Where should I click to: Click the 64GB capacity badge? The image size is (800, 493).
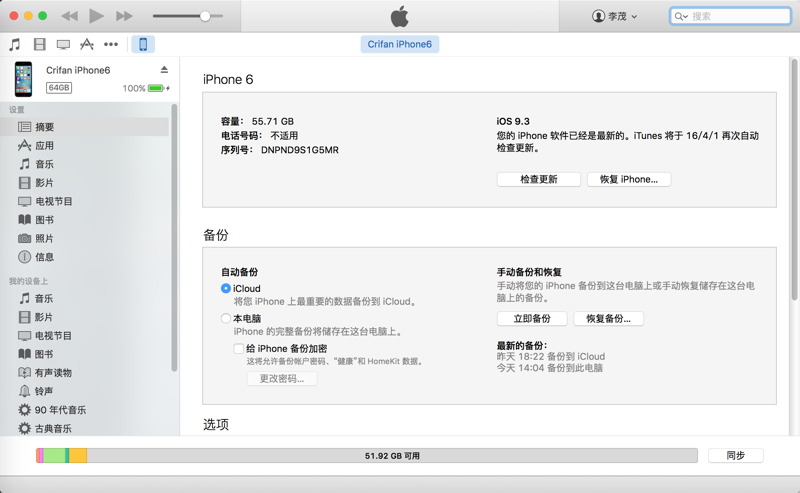tap(59, 88)
